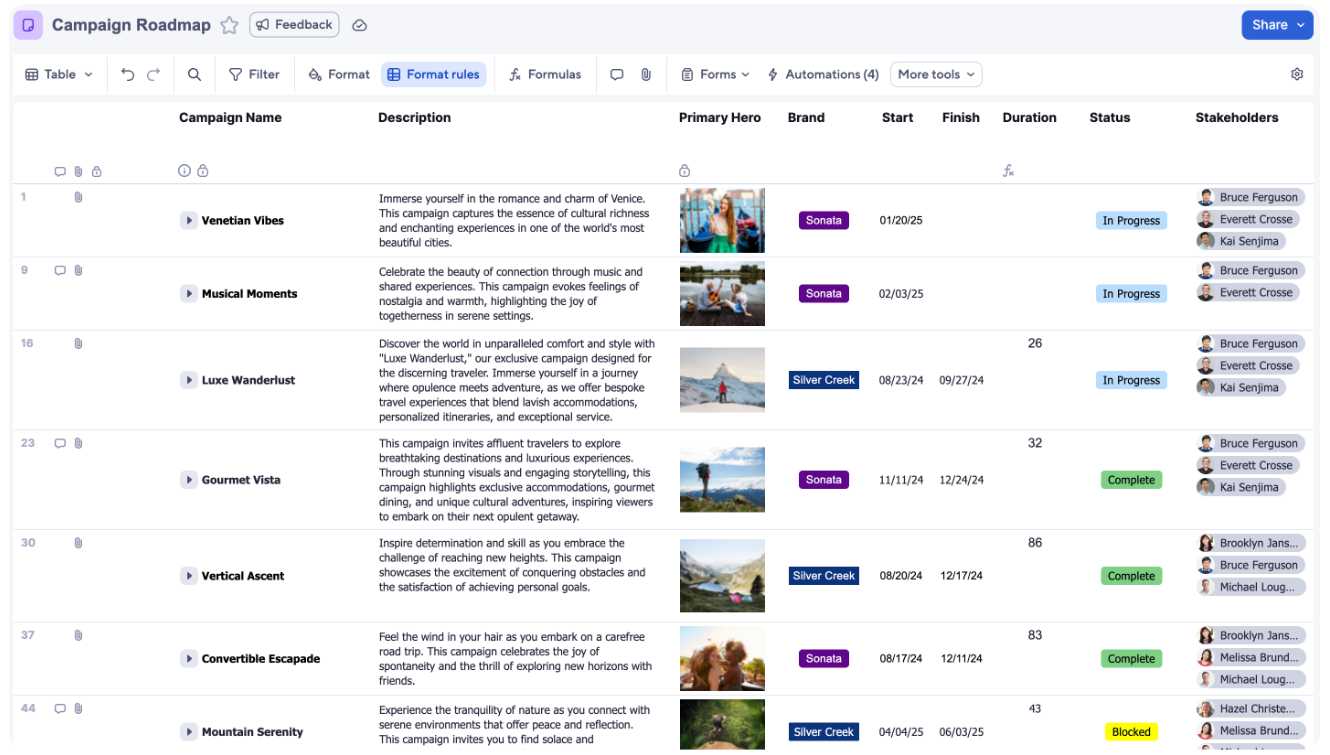This screenshot has height=755, width=1330.
Task: Click the duration value 86 cell
Action: pyautogui.click(x=1035, y=543)
